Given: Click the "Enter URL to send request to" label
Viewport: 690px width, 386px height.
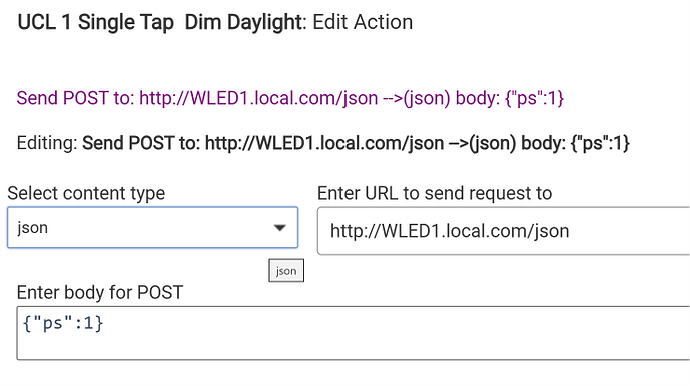Looking at the screenshot, I should [434, 194].
